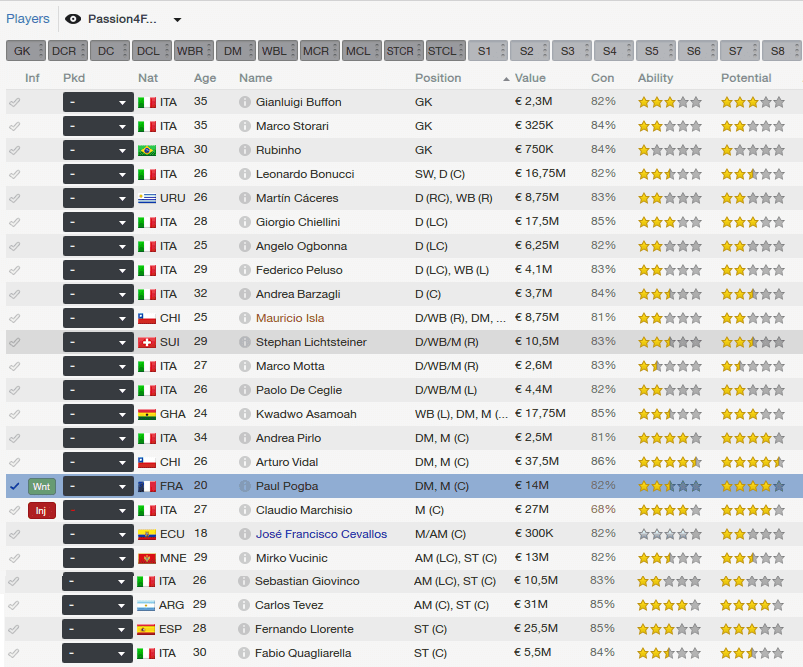Open info icon for Mirko Vucinic
803x667 pixels.
coord(245,558)
